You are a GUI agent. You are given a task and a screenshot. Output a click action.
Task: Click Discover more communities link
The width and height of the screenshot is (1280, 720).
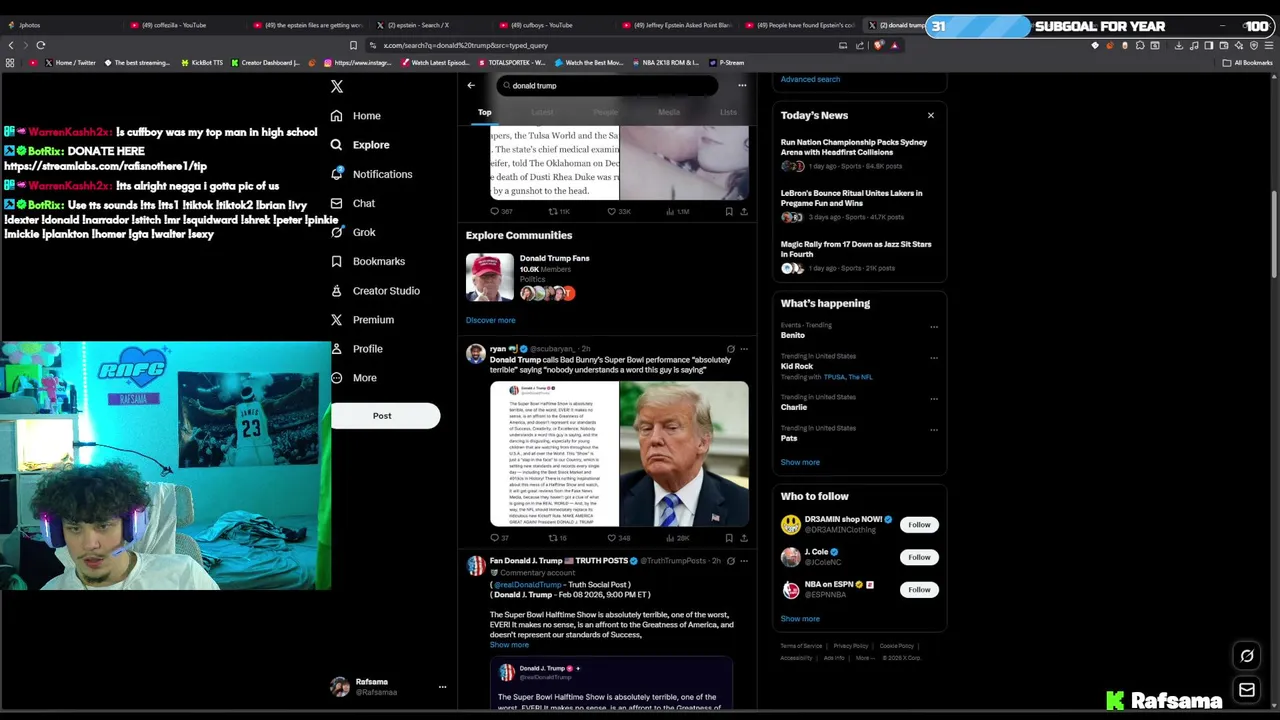pyautogui.click(x=490, y=321)
